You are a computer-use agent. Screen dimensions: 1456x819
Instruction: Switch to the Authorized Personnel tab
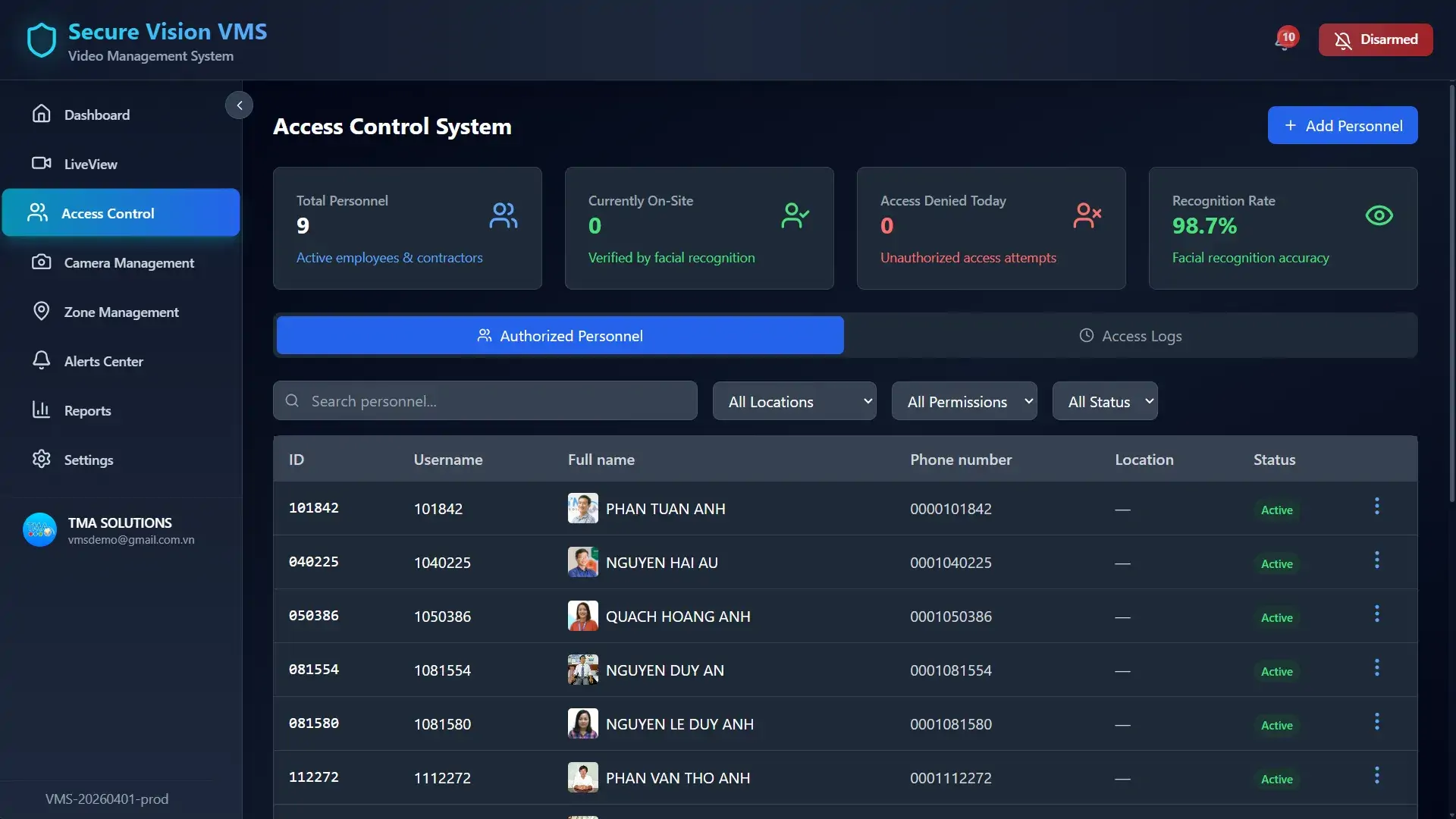click(x=560, y=336)
